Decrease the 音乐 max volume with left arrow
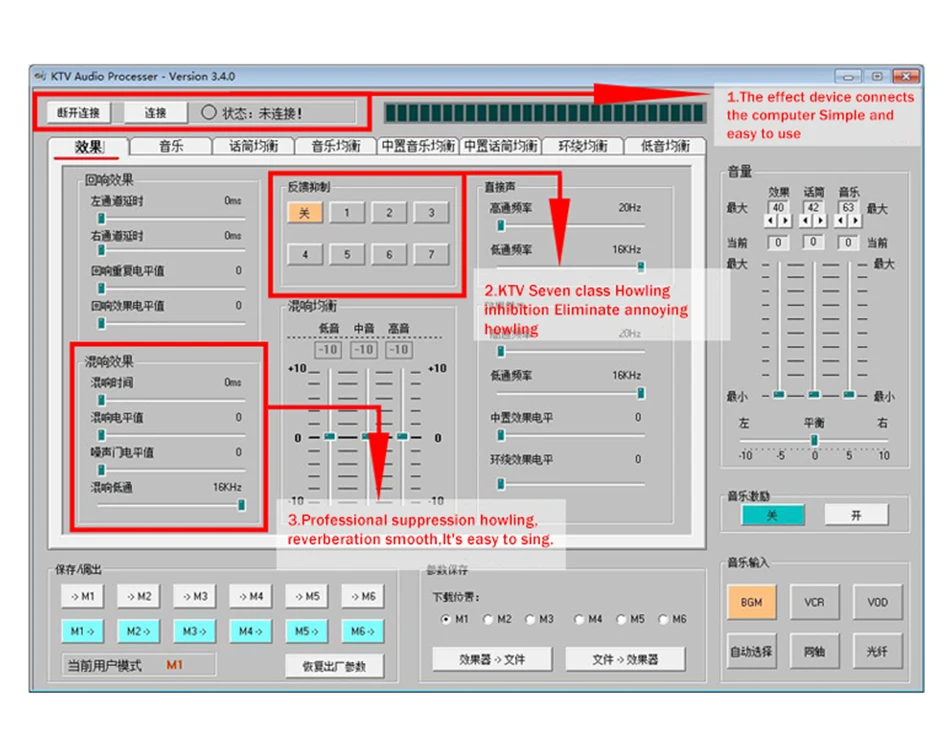Screen dimensions: 950x736 [x=840, y=221]
